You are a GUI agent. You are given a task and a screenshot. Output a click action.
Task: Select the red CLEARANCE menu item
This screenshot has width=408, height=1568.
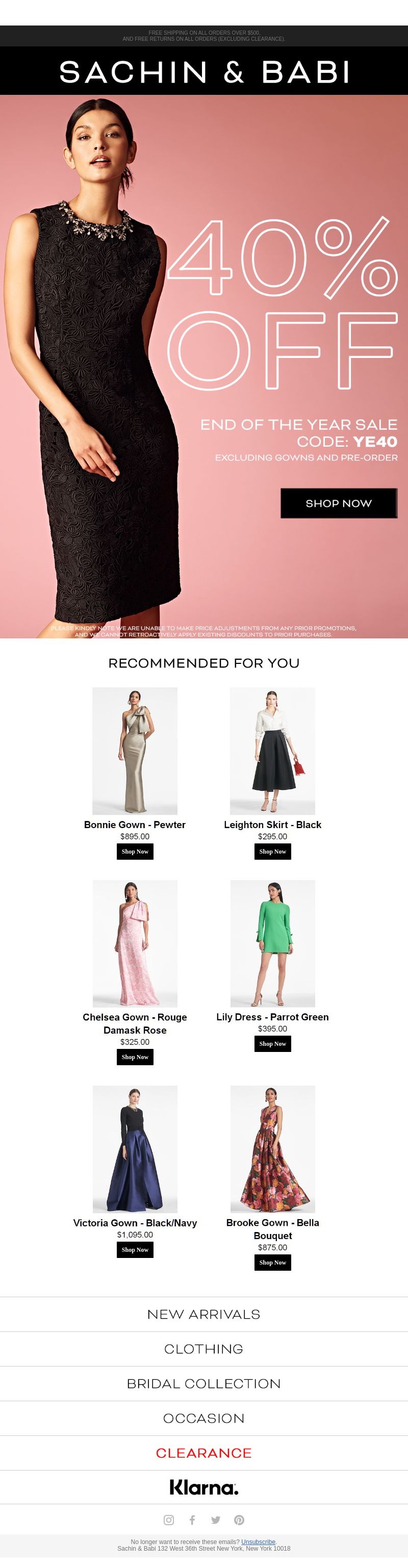click(x=204, y=1452)
